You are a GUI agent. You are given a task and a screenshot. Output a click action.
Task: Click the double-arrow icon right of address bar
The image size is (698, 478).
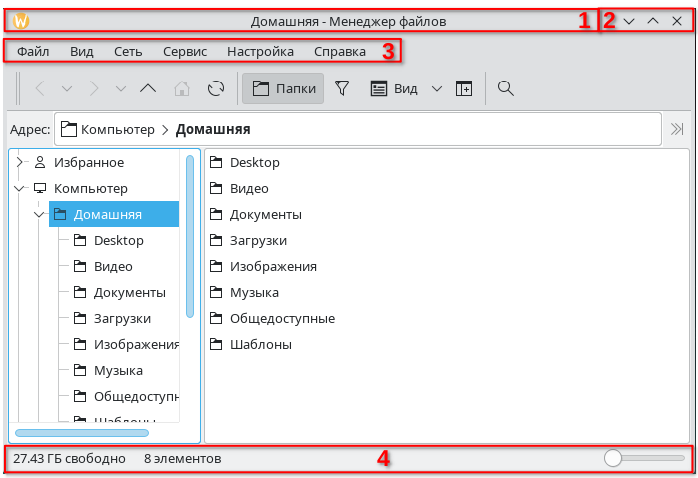click(677, 129)
